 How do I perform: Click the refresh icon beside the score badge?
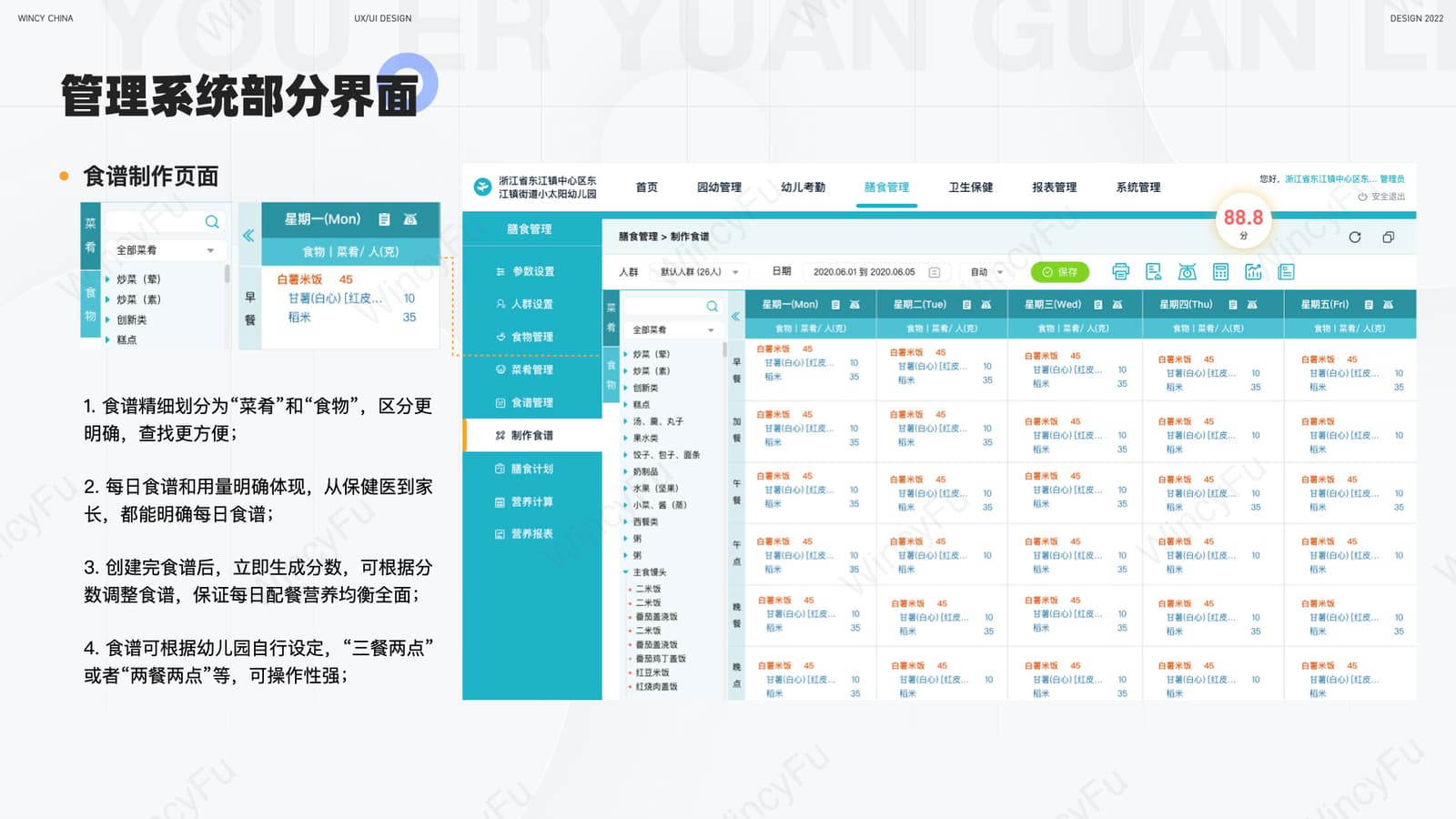tap(1354, 237)
